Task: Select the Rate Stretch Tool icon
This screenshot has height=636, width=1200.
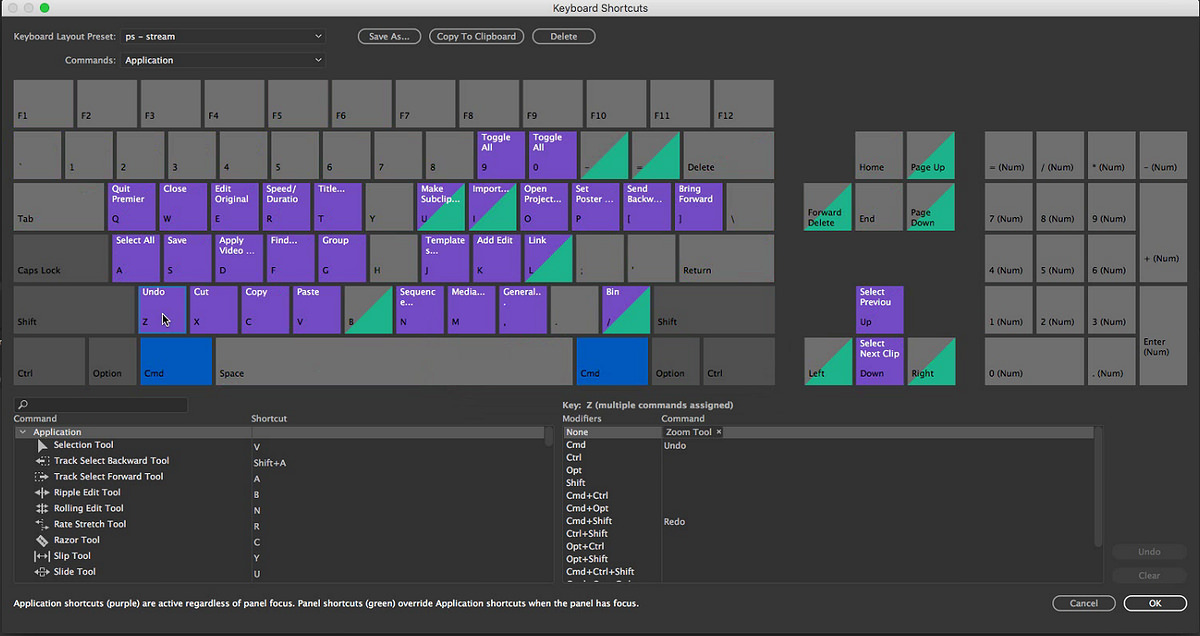Action: pos(42,524)
